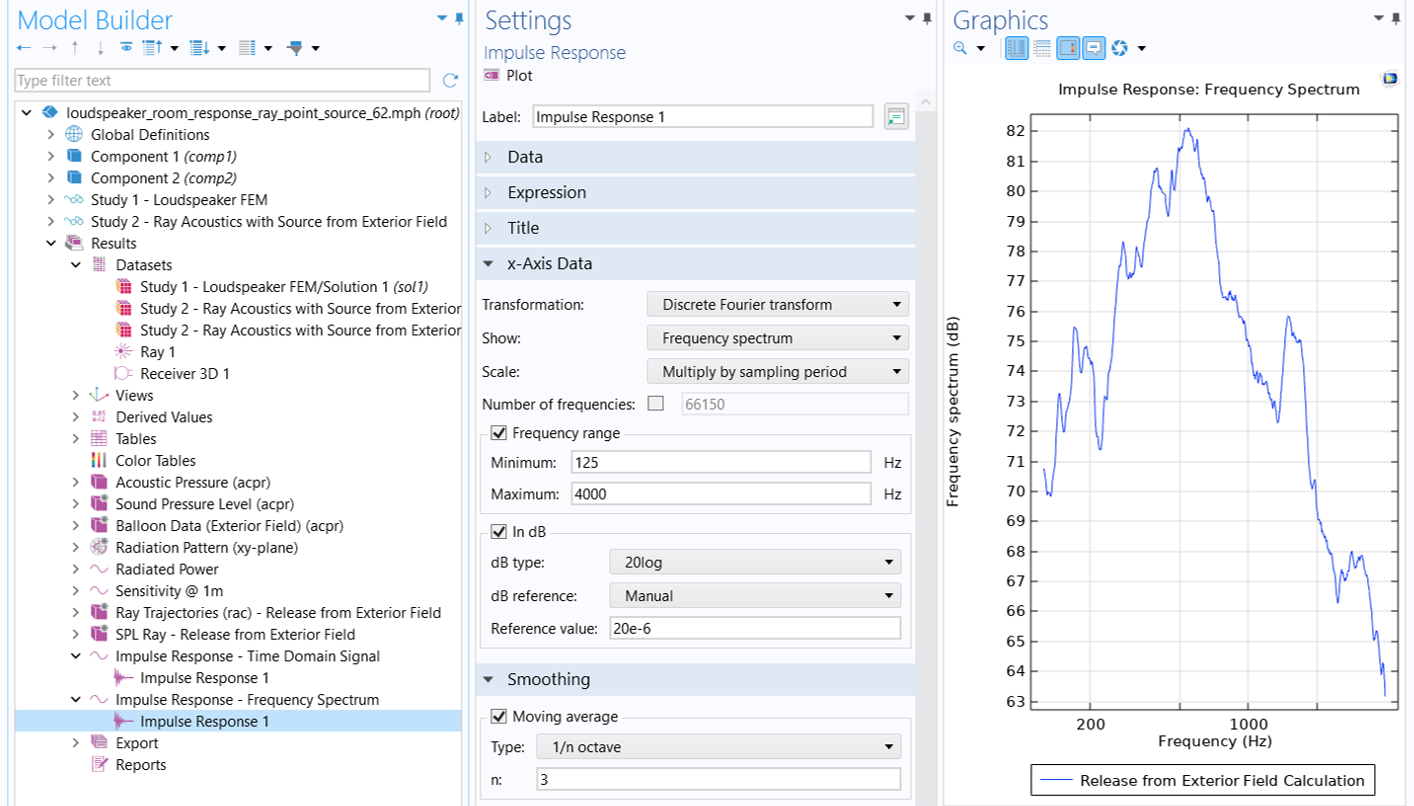Click the Expand All list icon

198,47
